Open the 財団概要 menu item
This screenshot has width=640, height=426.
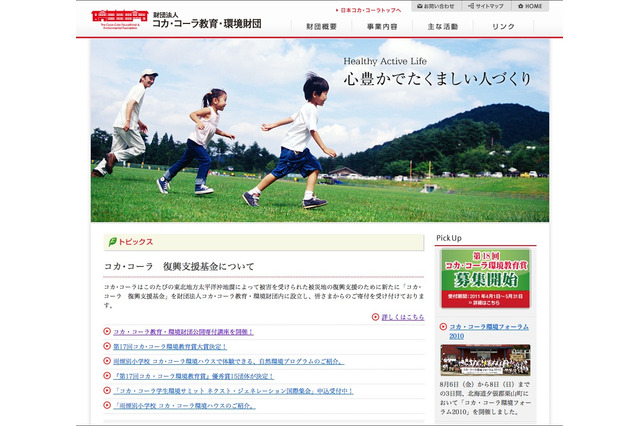pos(322,27)
